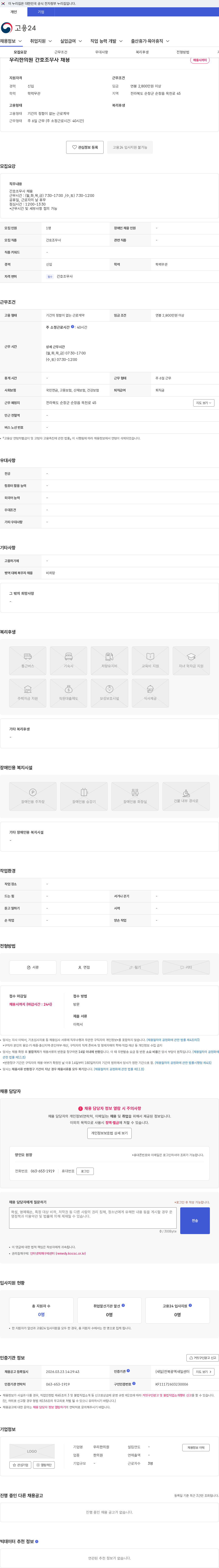This screenshot has width=219, height=1568.
Task: Click the 모성보호시설 welfare icon
Action: coord(109,693)
